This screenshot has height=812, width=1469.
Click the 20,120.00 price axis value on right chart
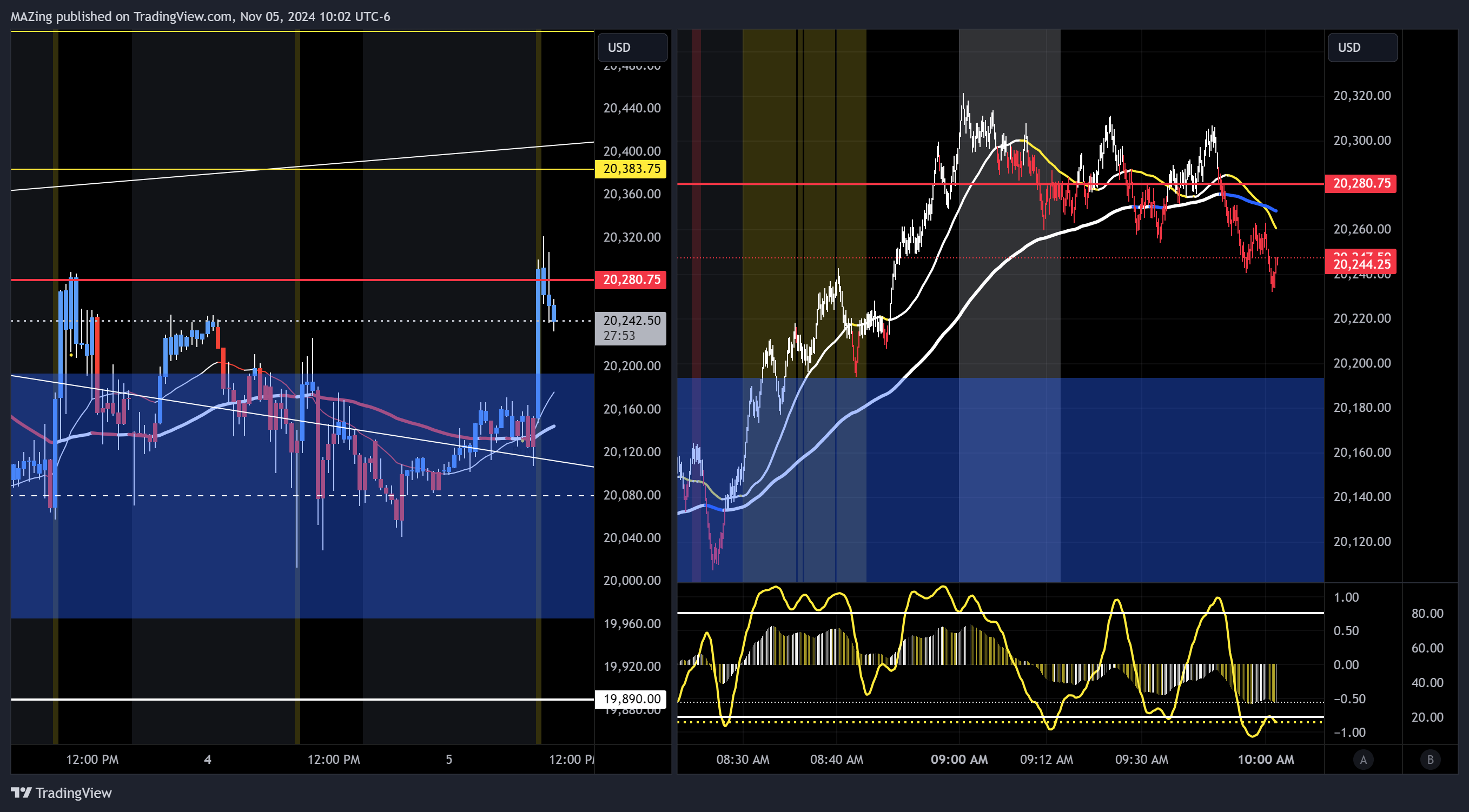tap(1362, 542)
